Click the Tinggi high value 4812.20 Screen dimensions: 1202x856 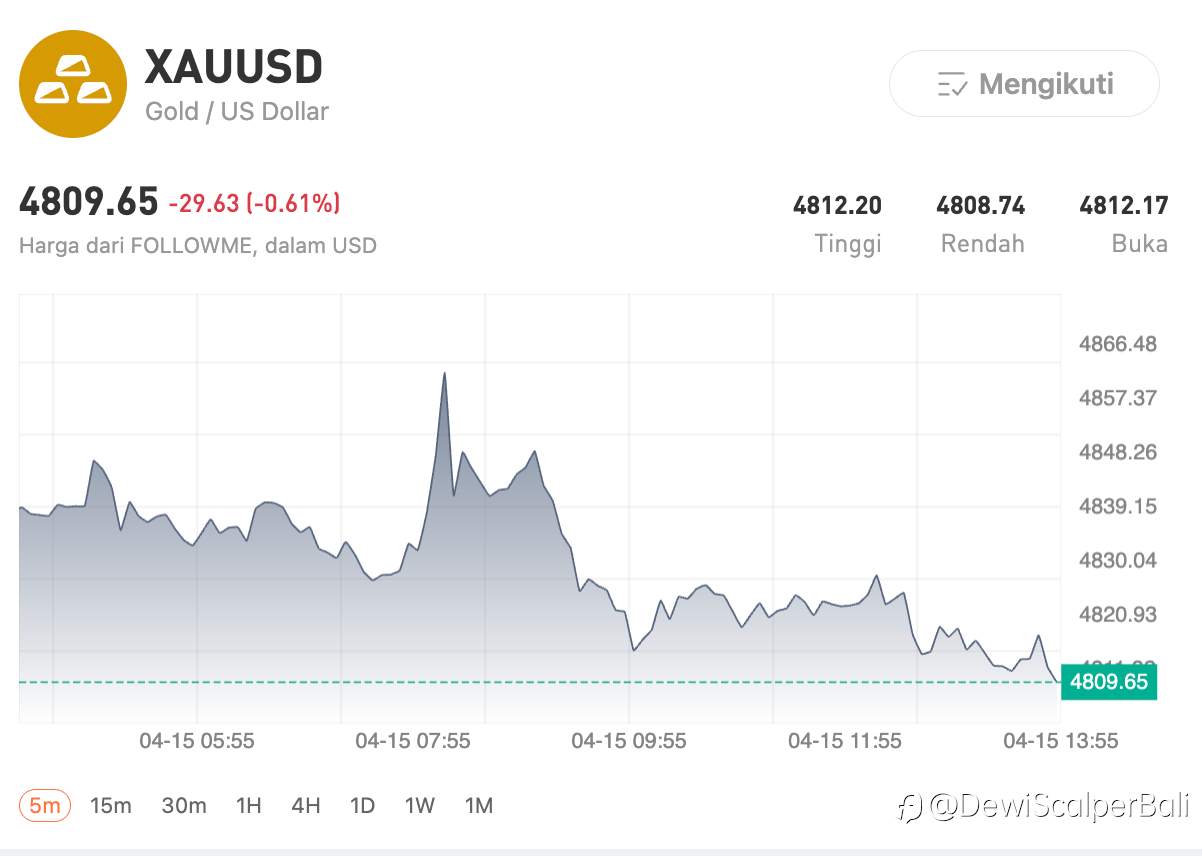click(x=837, y=206)
